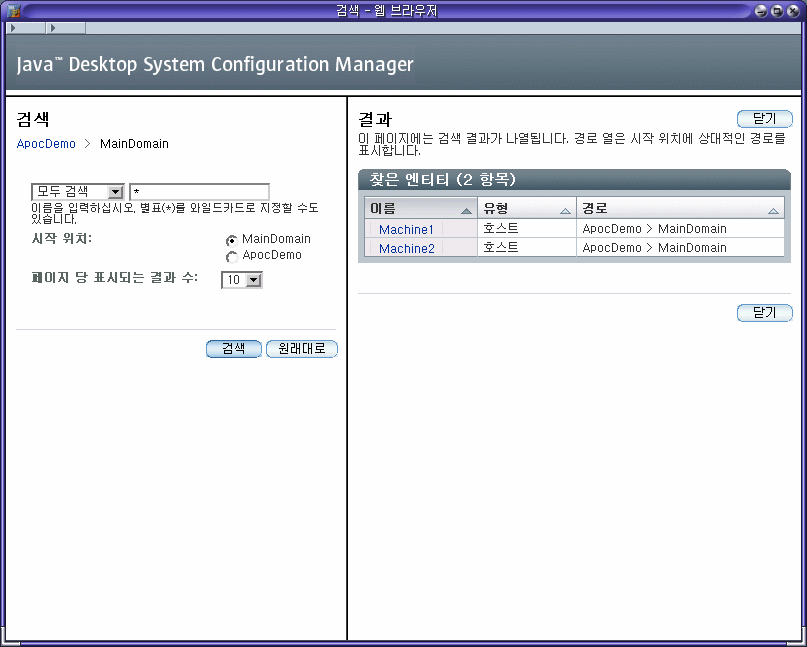Click the 검색 search button
Screen dimensions: 807x647
tap(234, 348)
